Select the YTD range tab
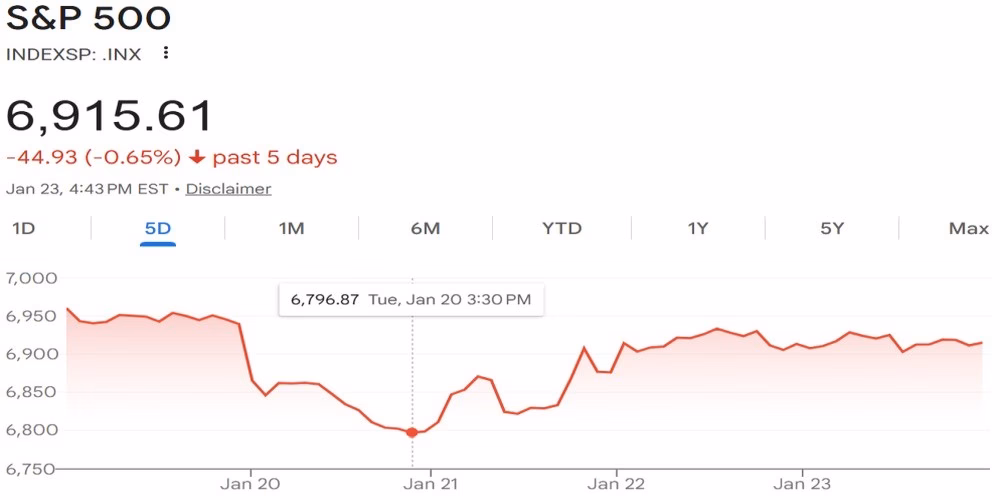The width and height of the screenshot is (1000, 500). pos(561,228)
